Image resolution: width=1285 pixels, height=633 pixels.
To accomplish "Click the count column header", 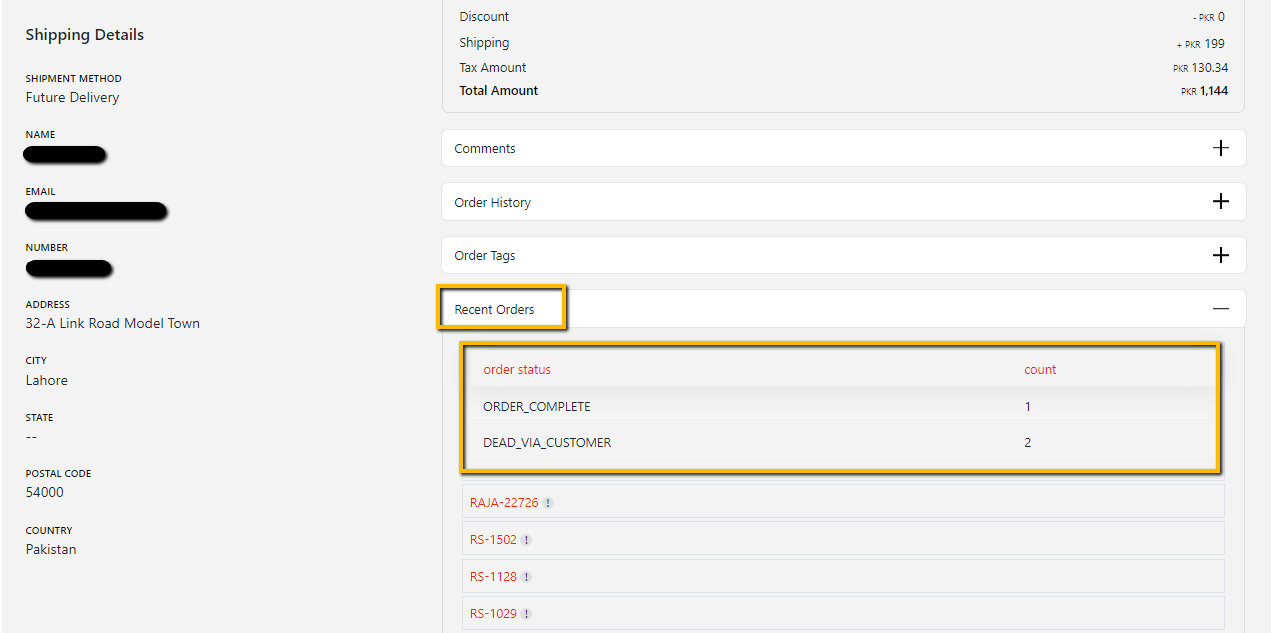I will tap(1040, 369).
